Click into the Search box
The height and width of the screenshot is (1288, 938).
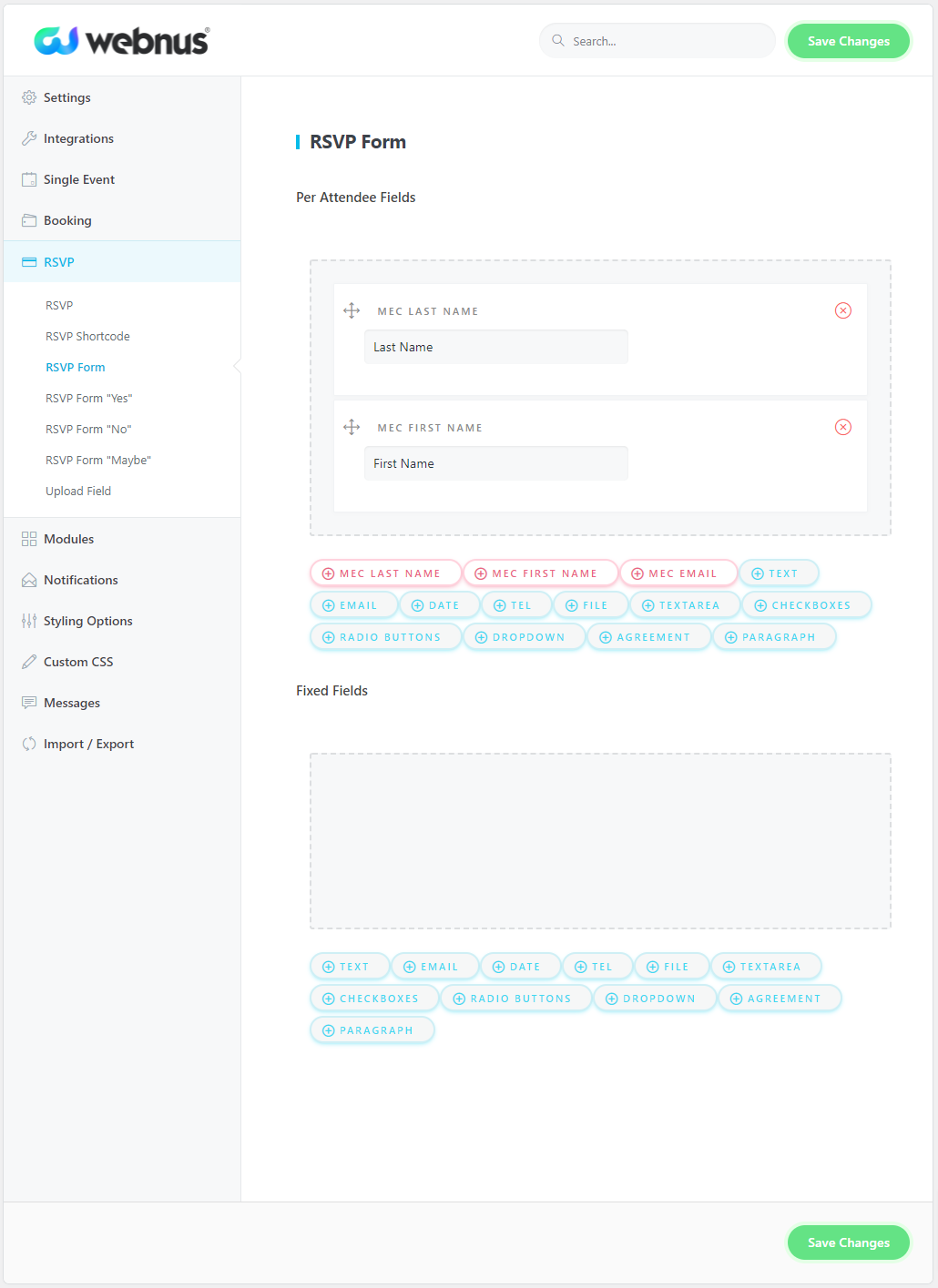pos(658,41)
